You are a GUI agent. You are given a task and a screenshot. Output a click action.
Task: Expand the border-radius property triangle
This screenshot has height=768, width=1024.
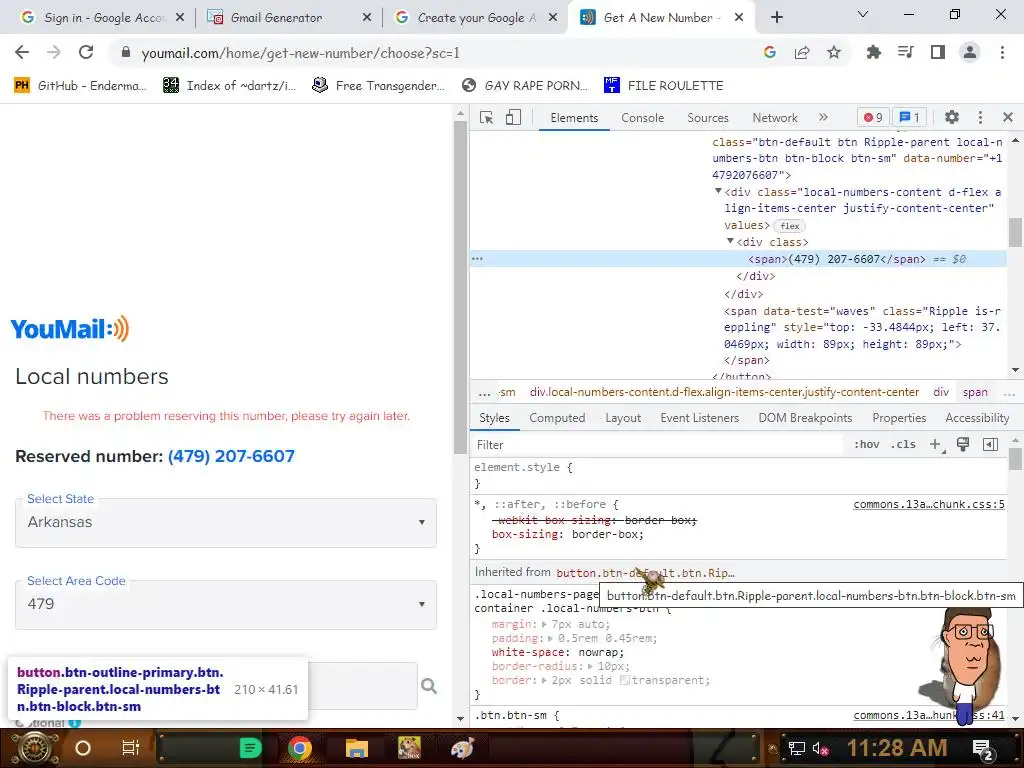point(591,666)
